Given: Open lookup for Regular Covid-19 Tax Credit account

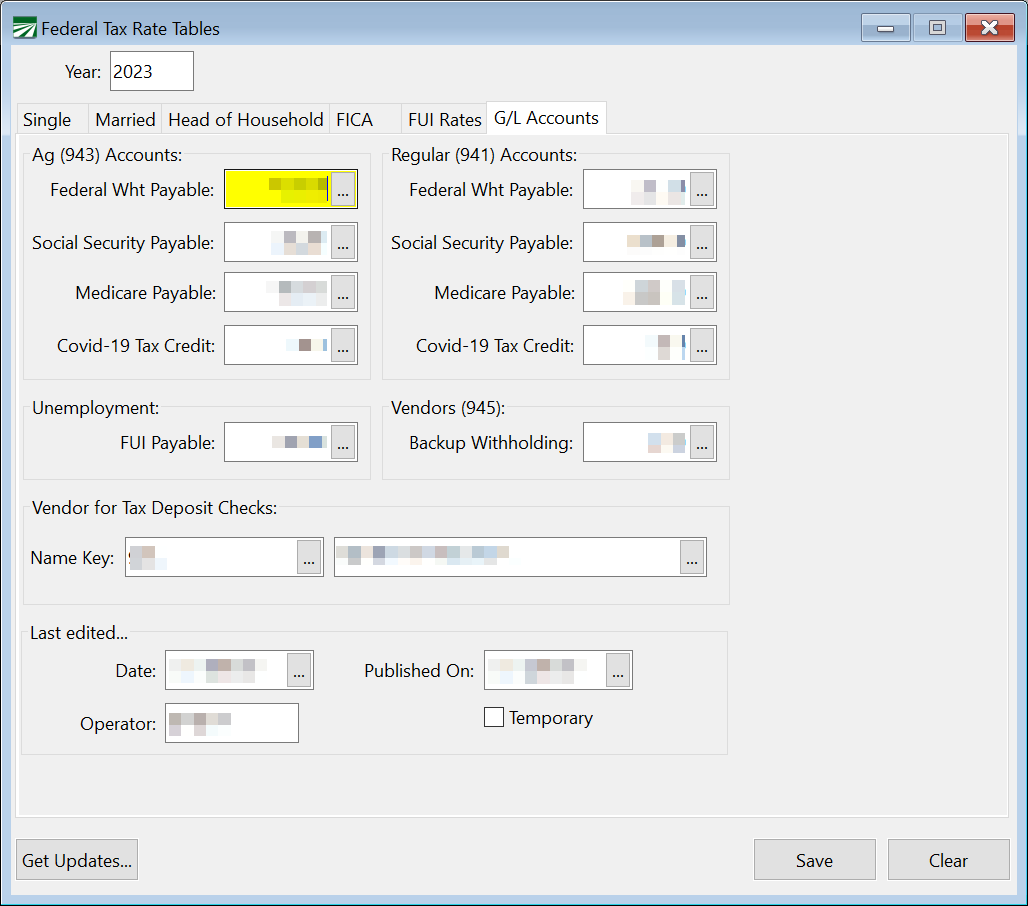Looking at the screenshot, I should (702, 345).
